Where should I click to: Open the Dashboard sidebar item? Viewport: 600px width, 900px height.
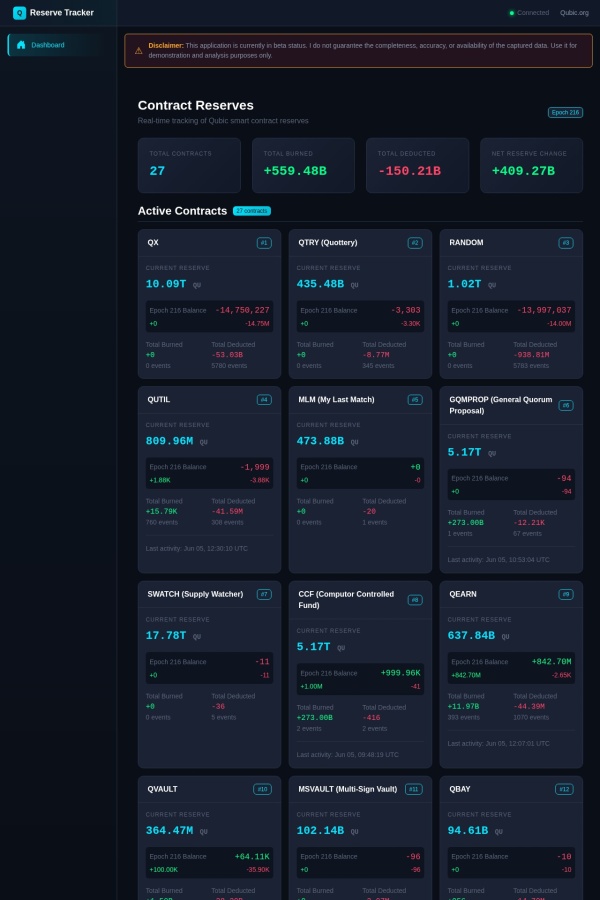[x=59, y=45]
